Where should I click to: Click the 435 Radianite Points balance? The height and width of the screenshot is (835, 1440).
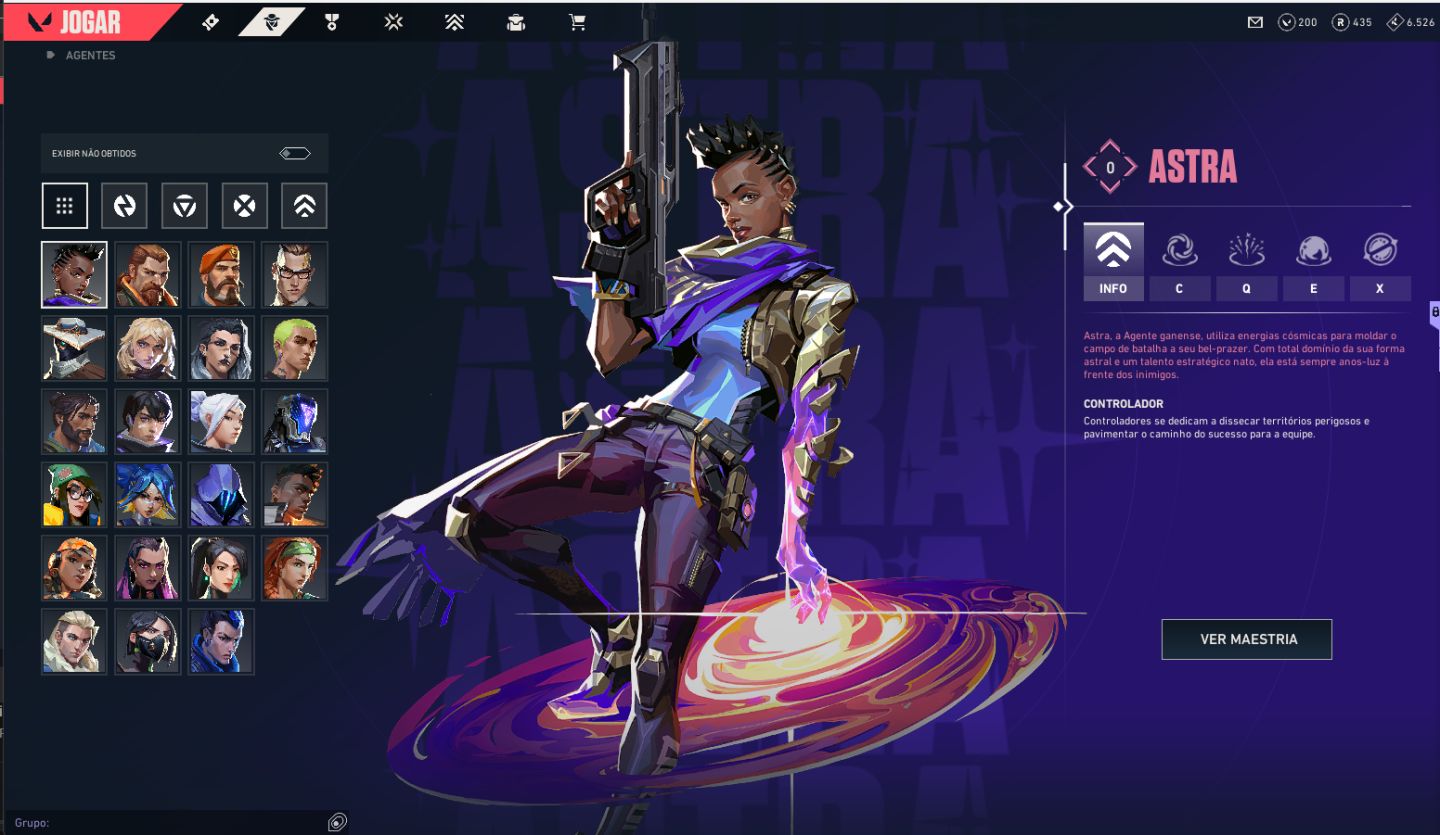click(x=1352, y=22)
